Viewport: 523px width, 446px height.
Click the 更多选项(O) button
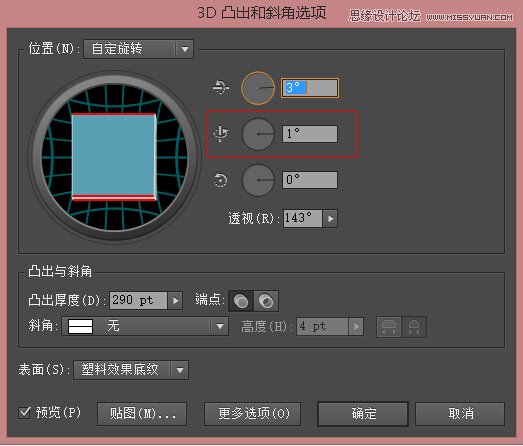[x=252, y=414]
